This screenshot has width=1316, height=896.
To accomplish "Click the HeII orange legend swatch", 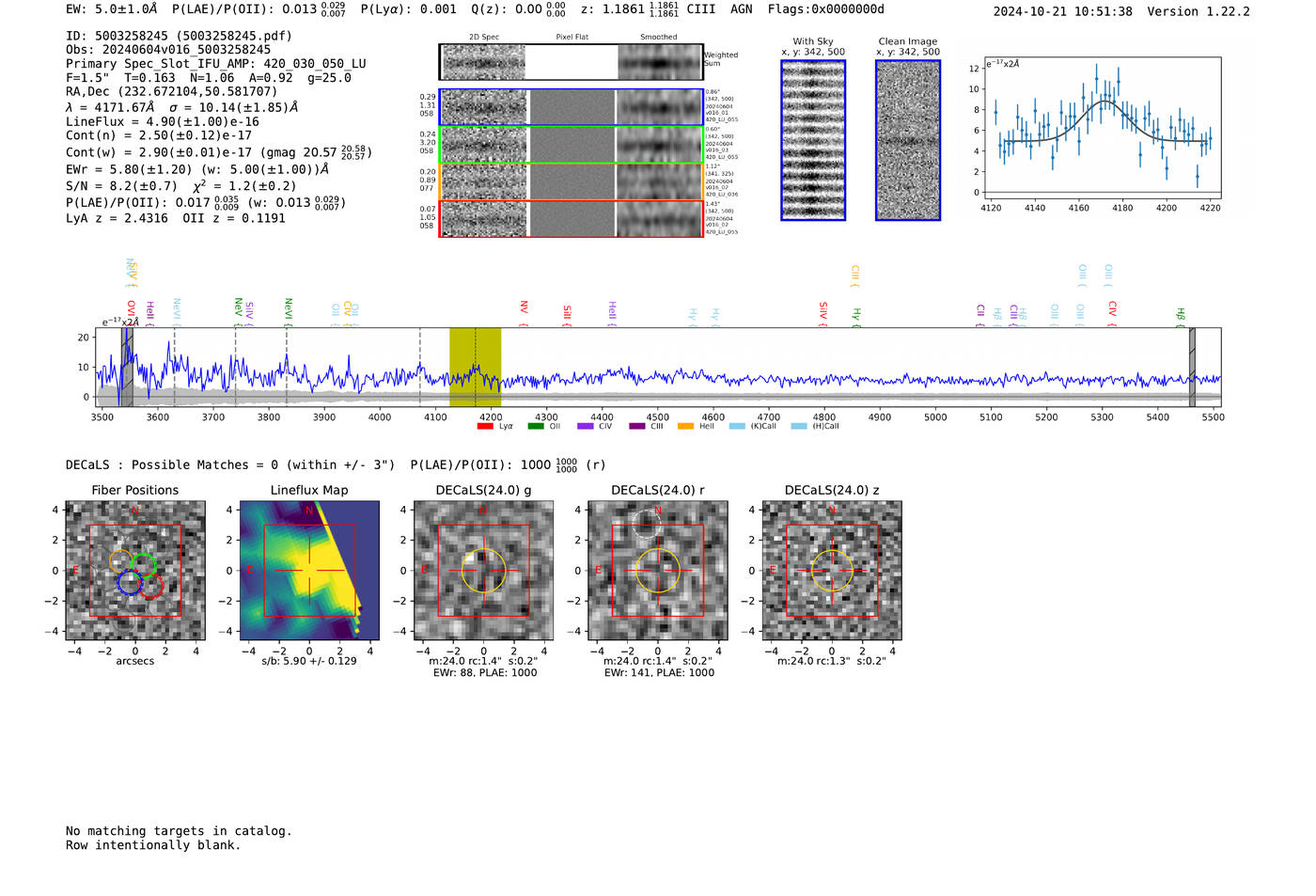I will pyautogui.click(x=686, y=426).
